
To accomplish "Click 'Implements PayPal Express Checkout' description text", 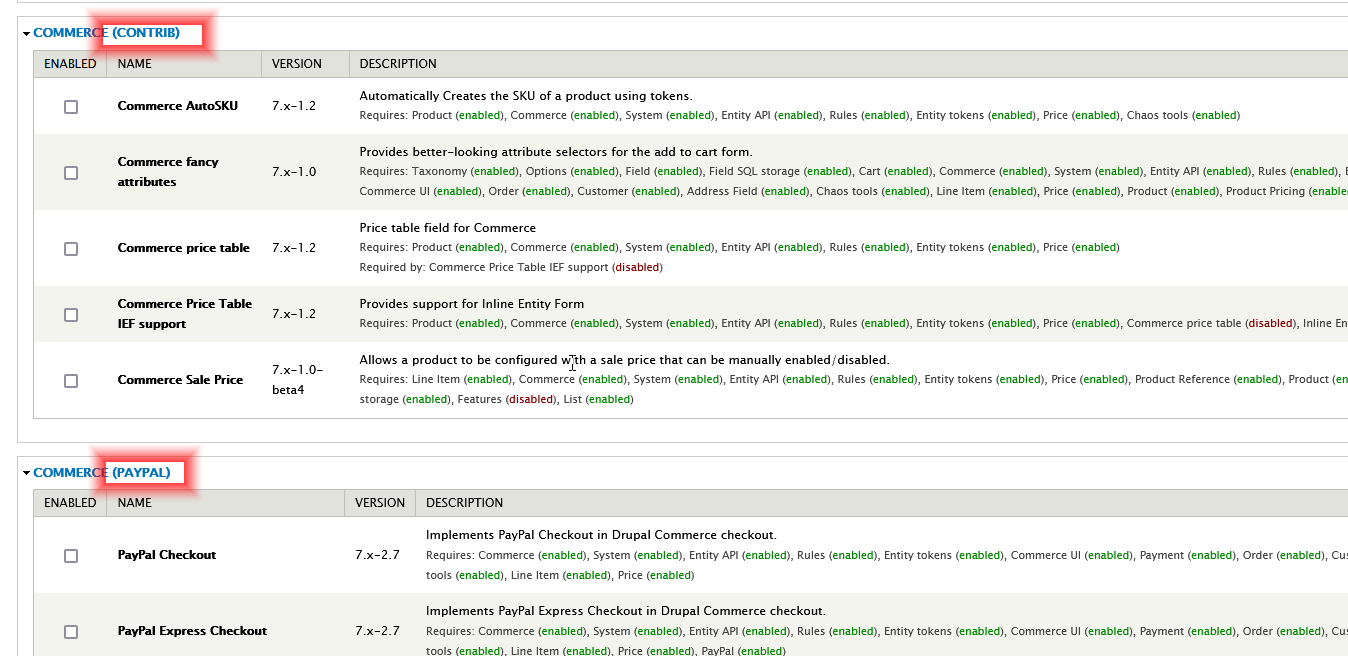I will click(626, 611).
